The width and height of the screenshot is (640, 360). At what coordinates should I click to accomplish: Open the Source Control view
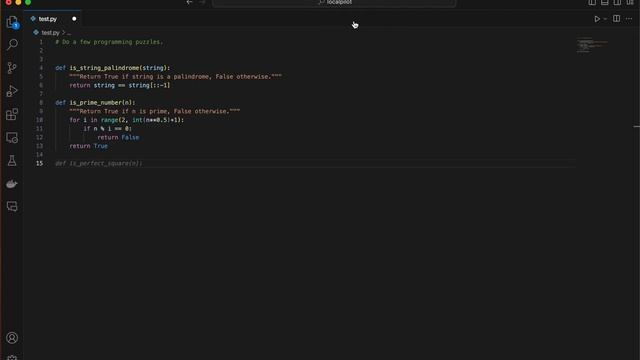click(x=12, y=68)
